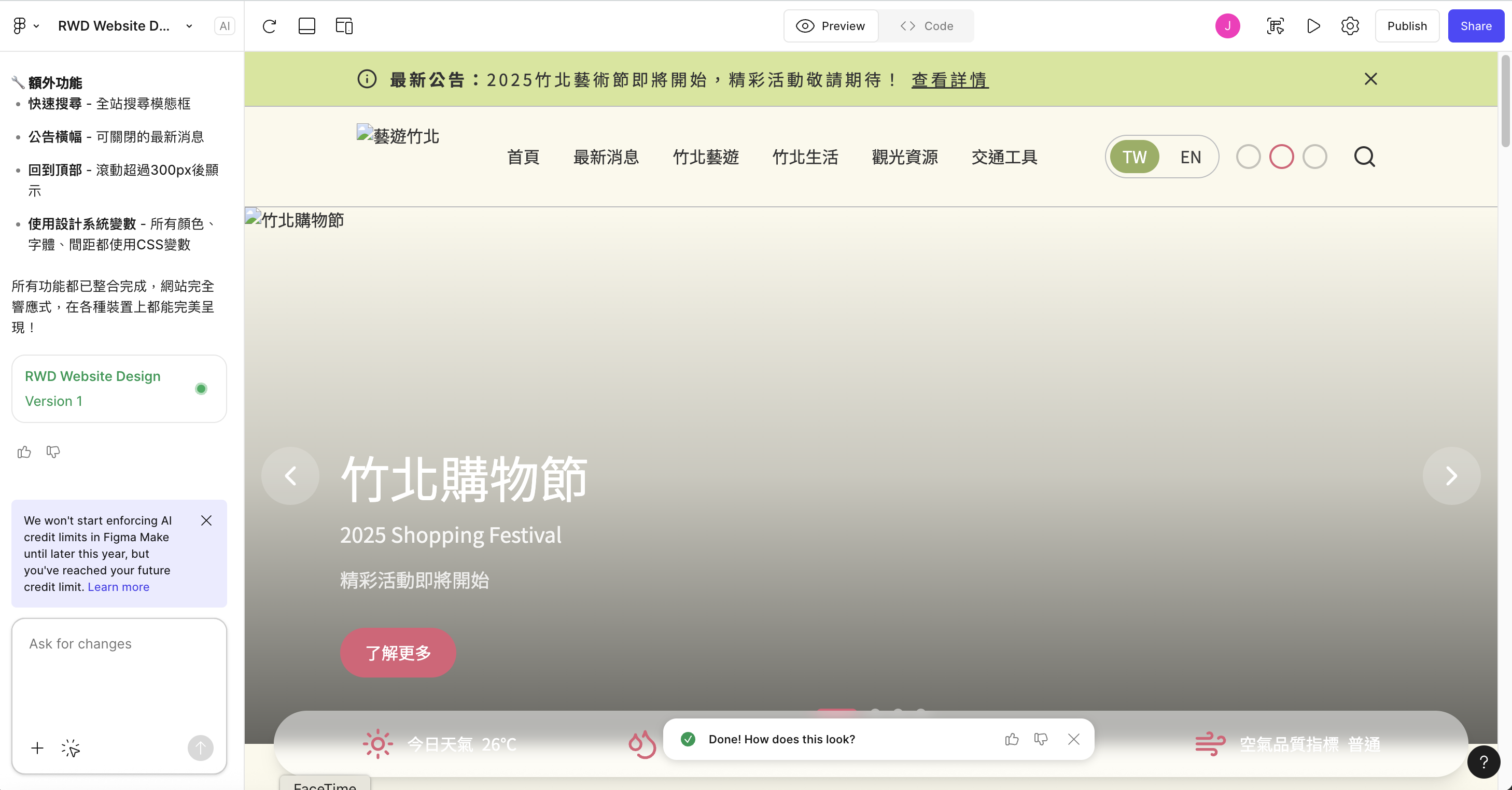Open the responsive device preview icon
Screen dimensions: 1512x790
[344, 26]
